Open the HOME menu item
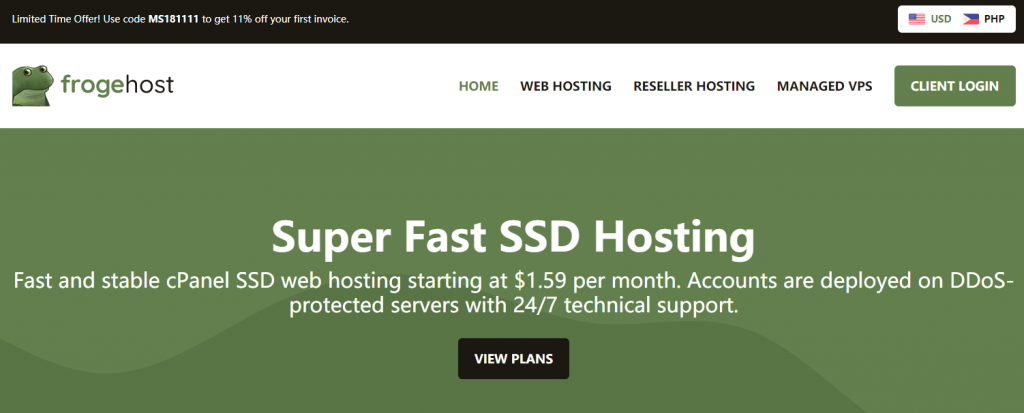Image resolution: width=1024 pixels, height=413 pixels. coord(478,86)
